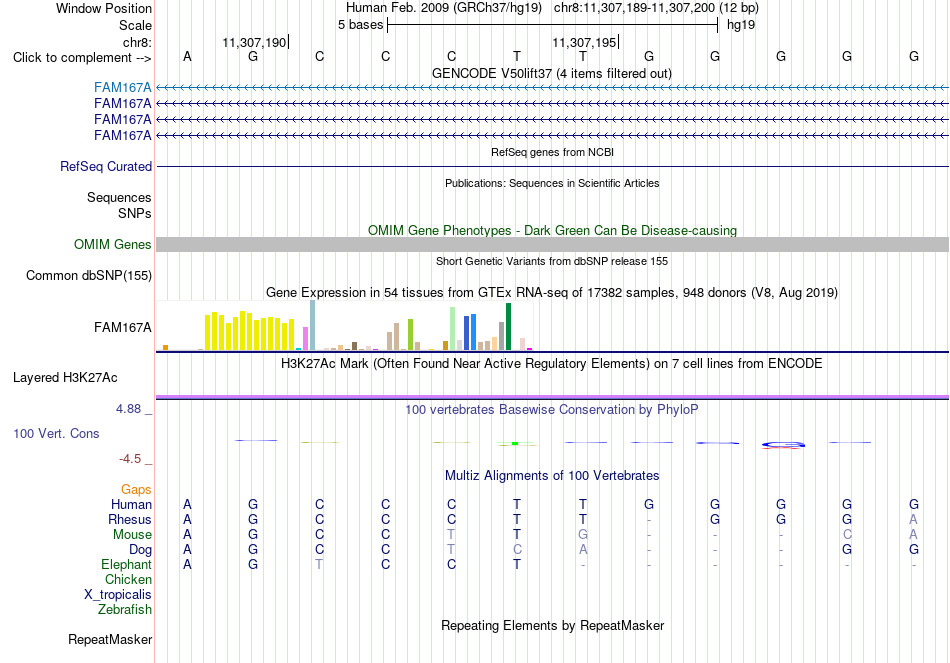Click 'Human Feb. 2009 (GRCh37/hg19)' assembly text
The height and width of the screenshot is (663, 950).
(445, 8)
